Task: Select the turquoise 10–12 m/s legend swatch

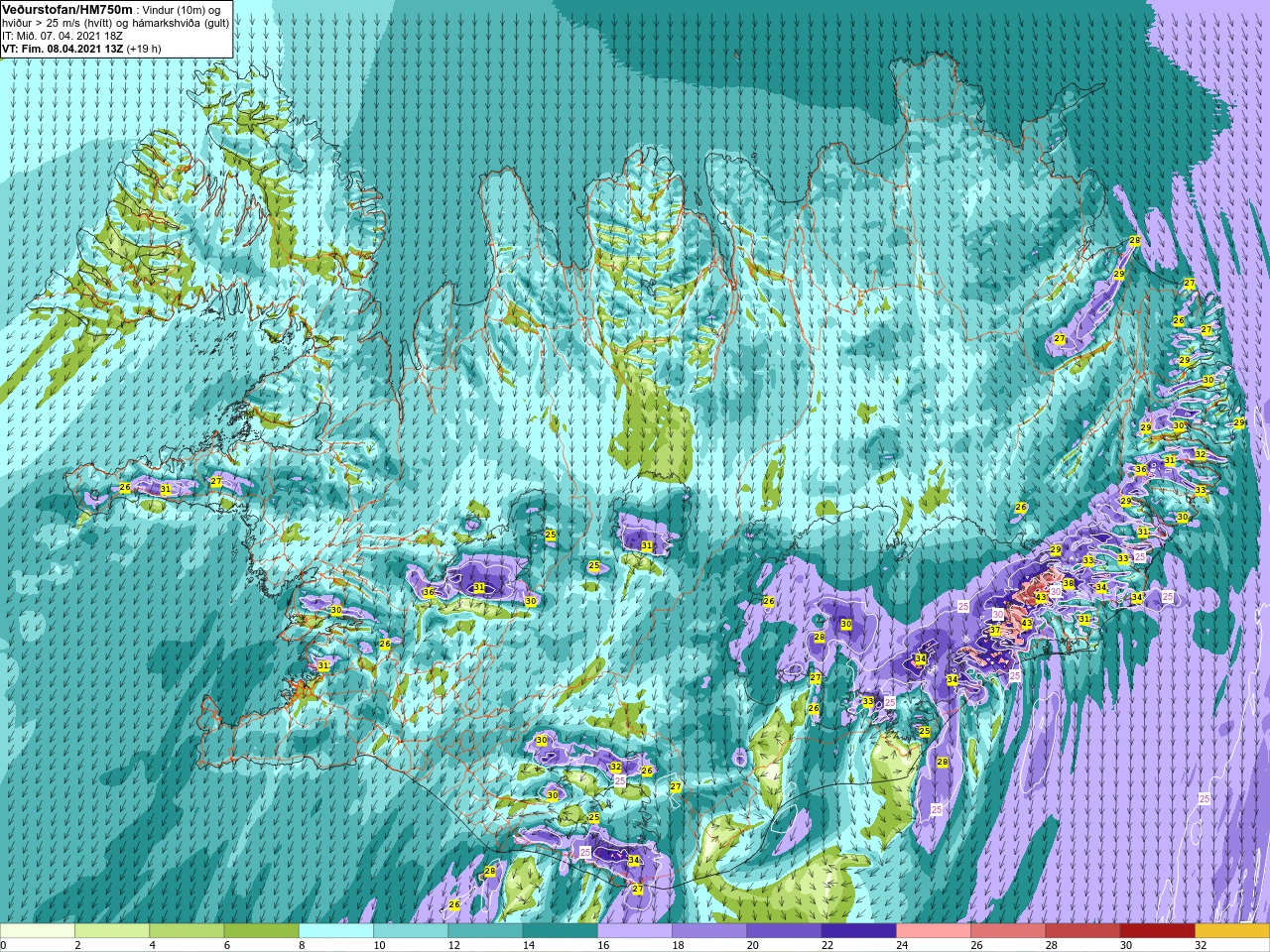Action: point(411,931)
